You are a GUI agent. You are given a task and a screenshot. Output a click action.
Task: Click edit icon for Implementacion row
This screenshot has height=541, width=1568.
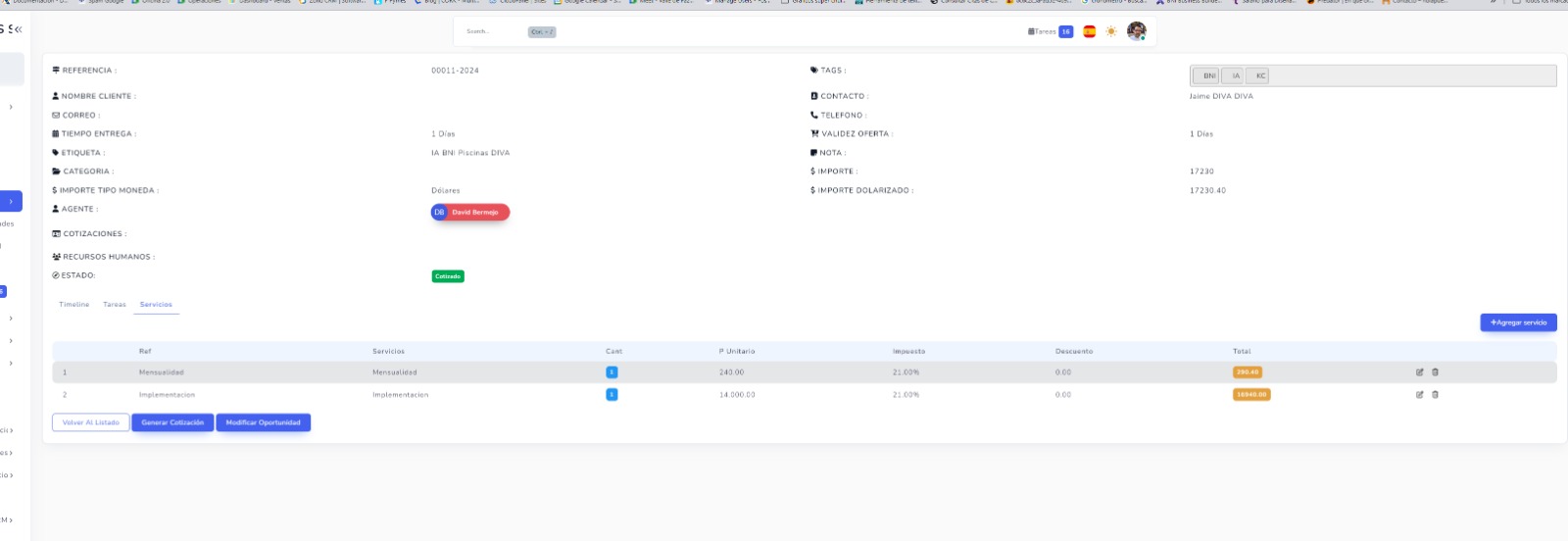[1419, 395]
